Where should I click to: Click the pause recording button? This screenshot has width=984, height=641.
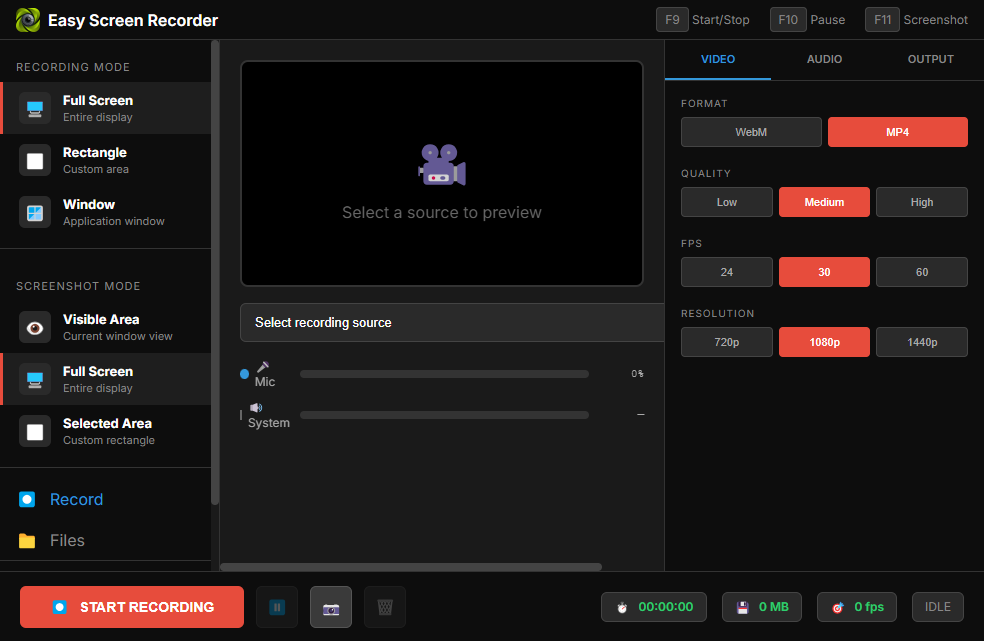[277, 607]
